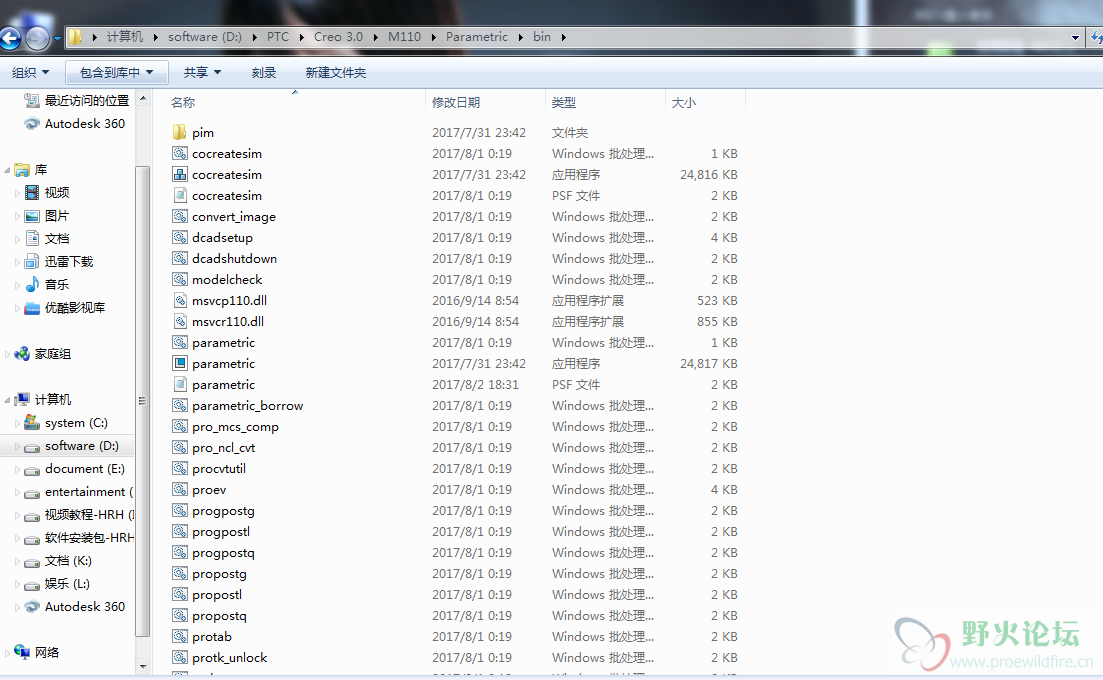
Task: Select the parametric_borrow file name
Action: tap(248, 406)
